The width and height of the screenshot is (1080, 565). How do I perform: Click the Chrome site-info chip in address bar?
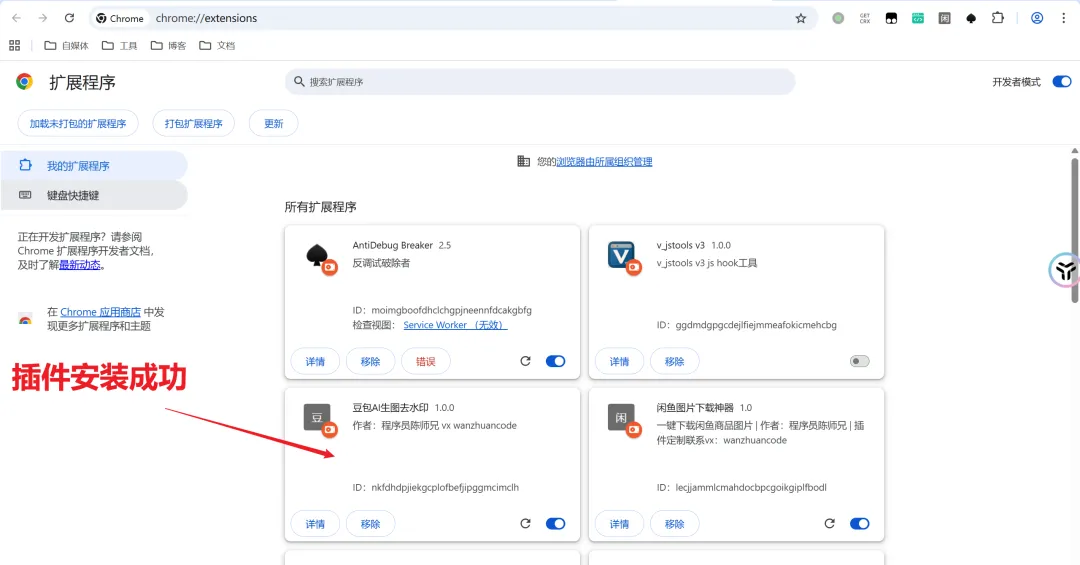(121, 19)
